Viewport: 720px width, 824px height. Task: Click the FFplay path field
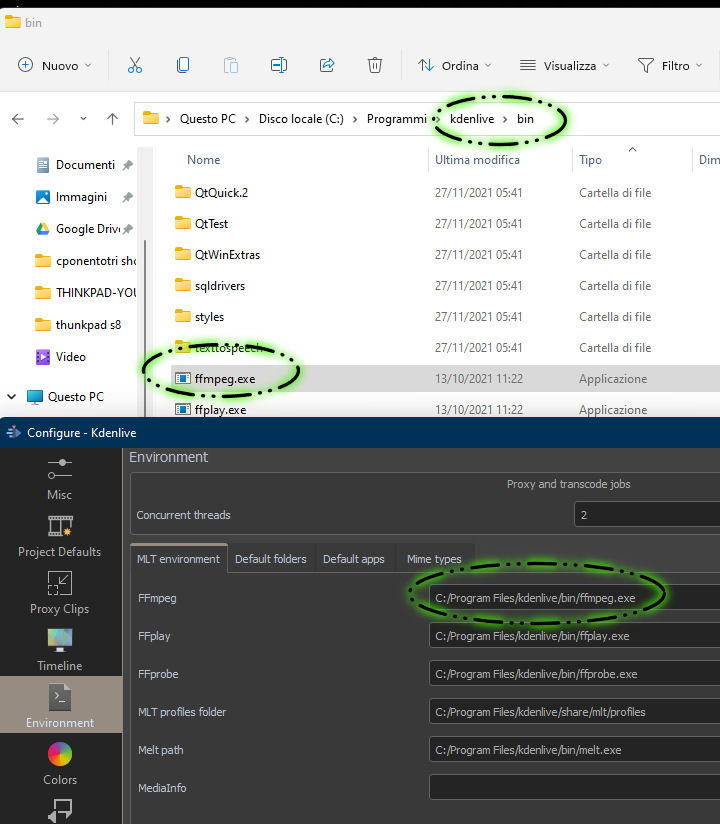click(574, 636)
